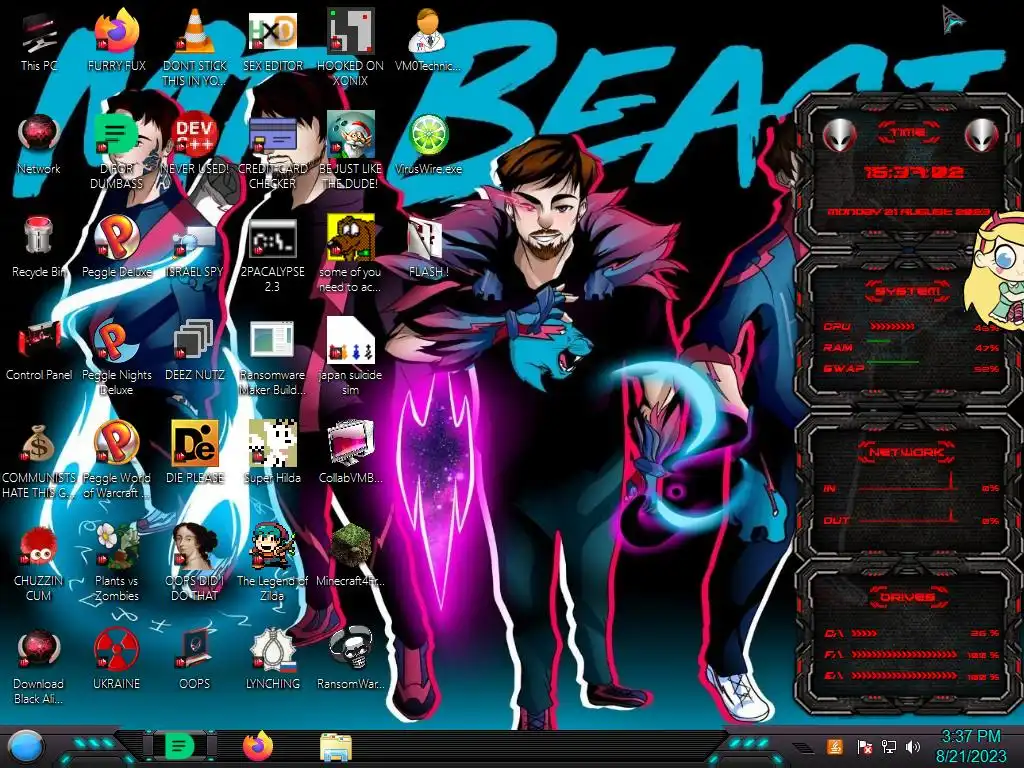This screenshot has width=1024, height=768.
Task: Launch Super Hilda game icon
Action: [272, 454]
